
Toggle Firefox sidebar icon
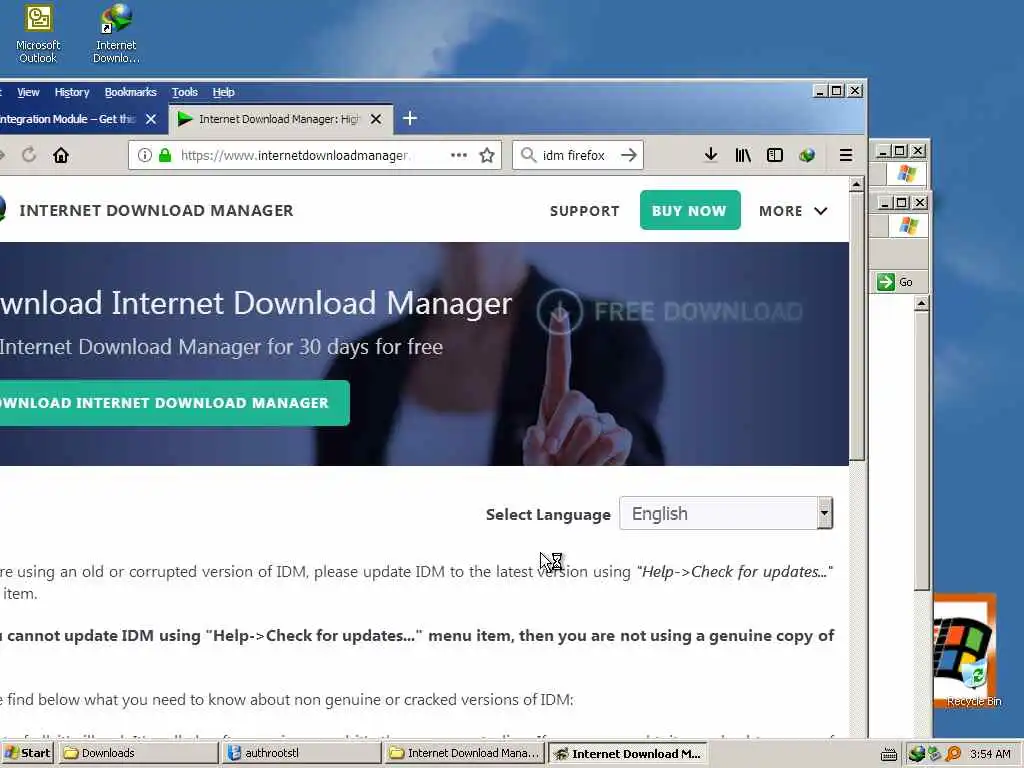775,155
